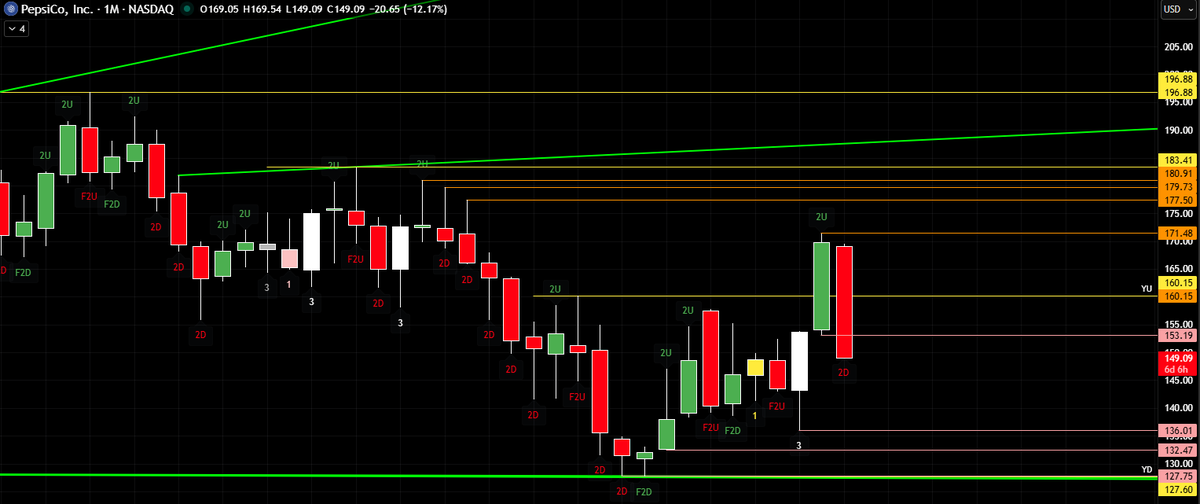Image resolution: width=1200 pixels, height=504 pixels.
Task: Click the 127.60 price label
Action: 1176,490
